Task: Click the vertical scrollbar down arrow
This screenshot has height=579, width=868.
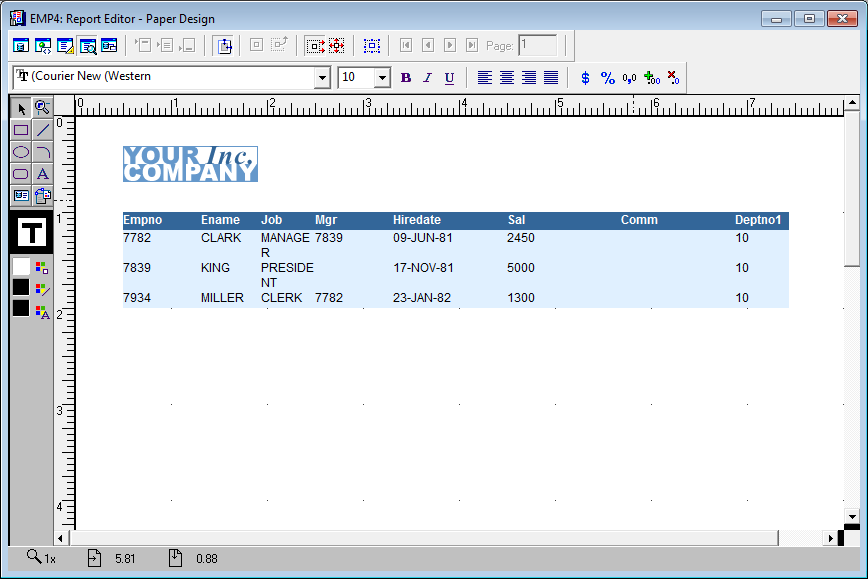Action: tap(852, 516)
